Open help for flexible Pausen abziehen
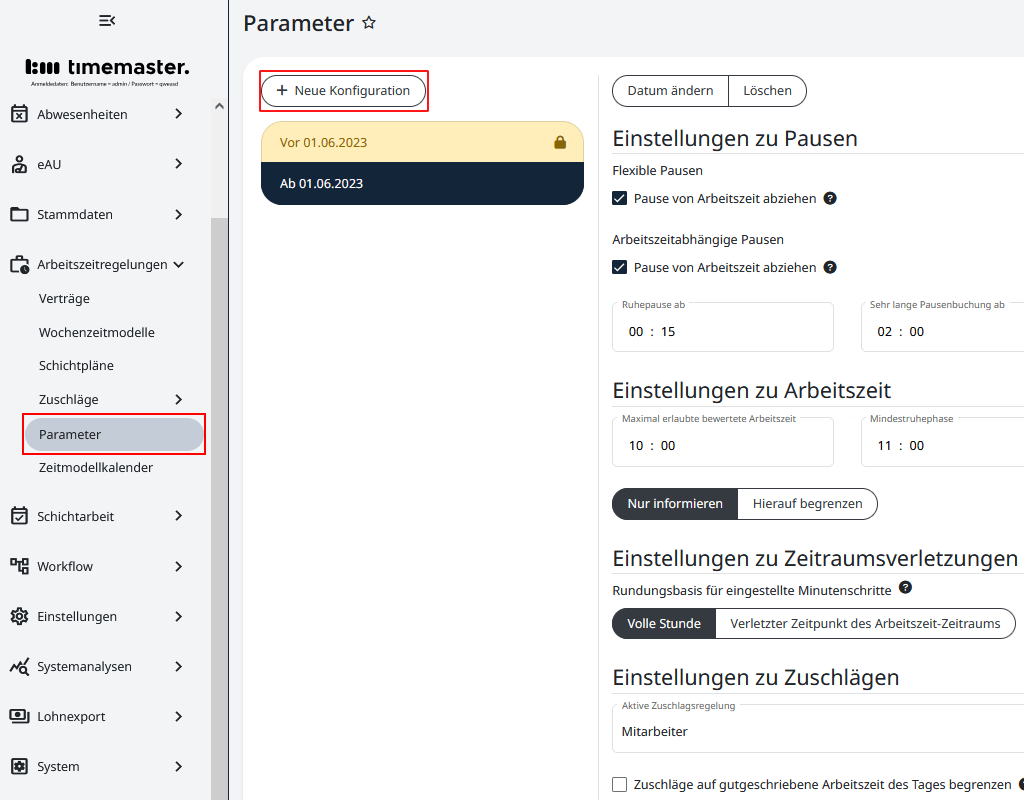 coord(829,198)
